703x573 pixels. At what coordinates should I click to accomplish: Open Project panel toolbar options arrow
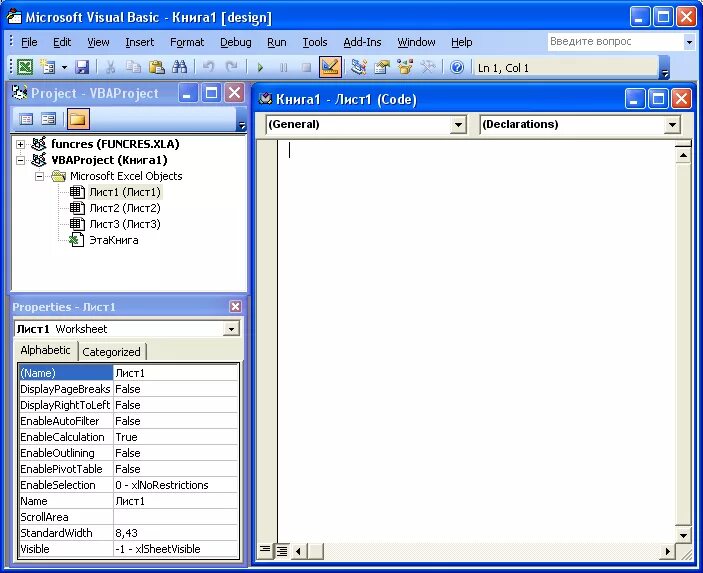click(x=242, y=119)
